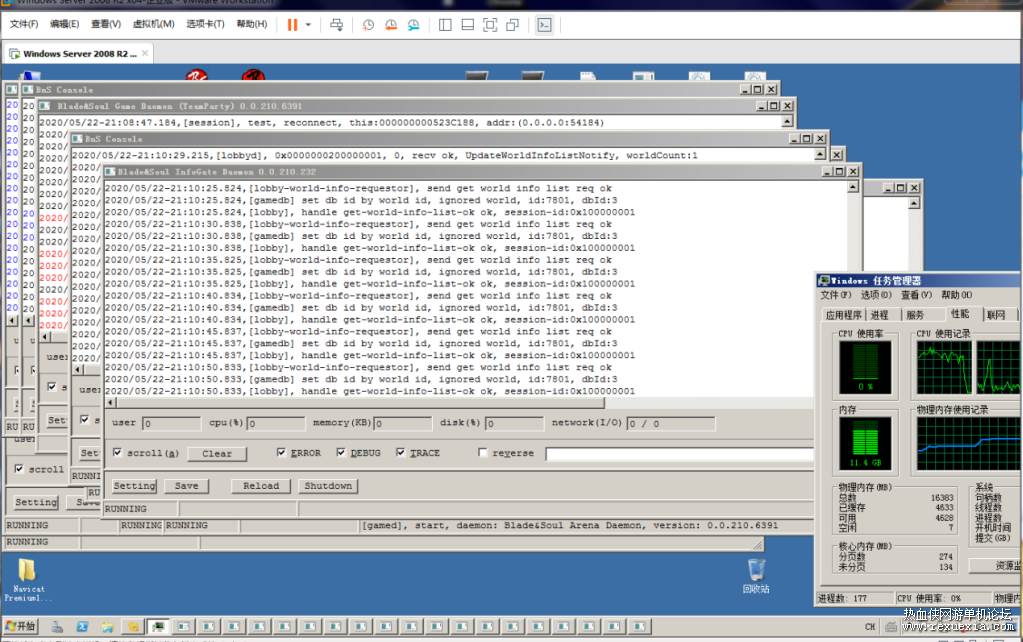Click the revert to snapshot icon
The width and height of the screenshot is (1023, 642).
pos(391,25)
